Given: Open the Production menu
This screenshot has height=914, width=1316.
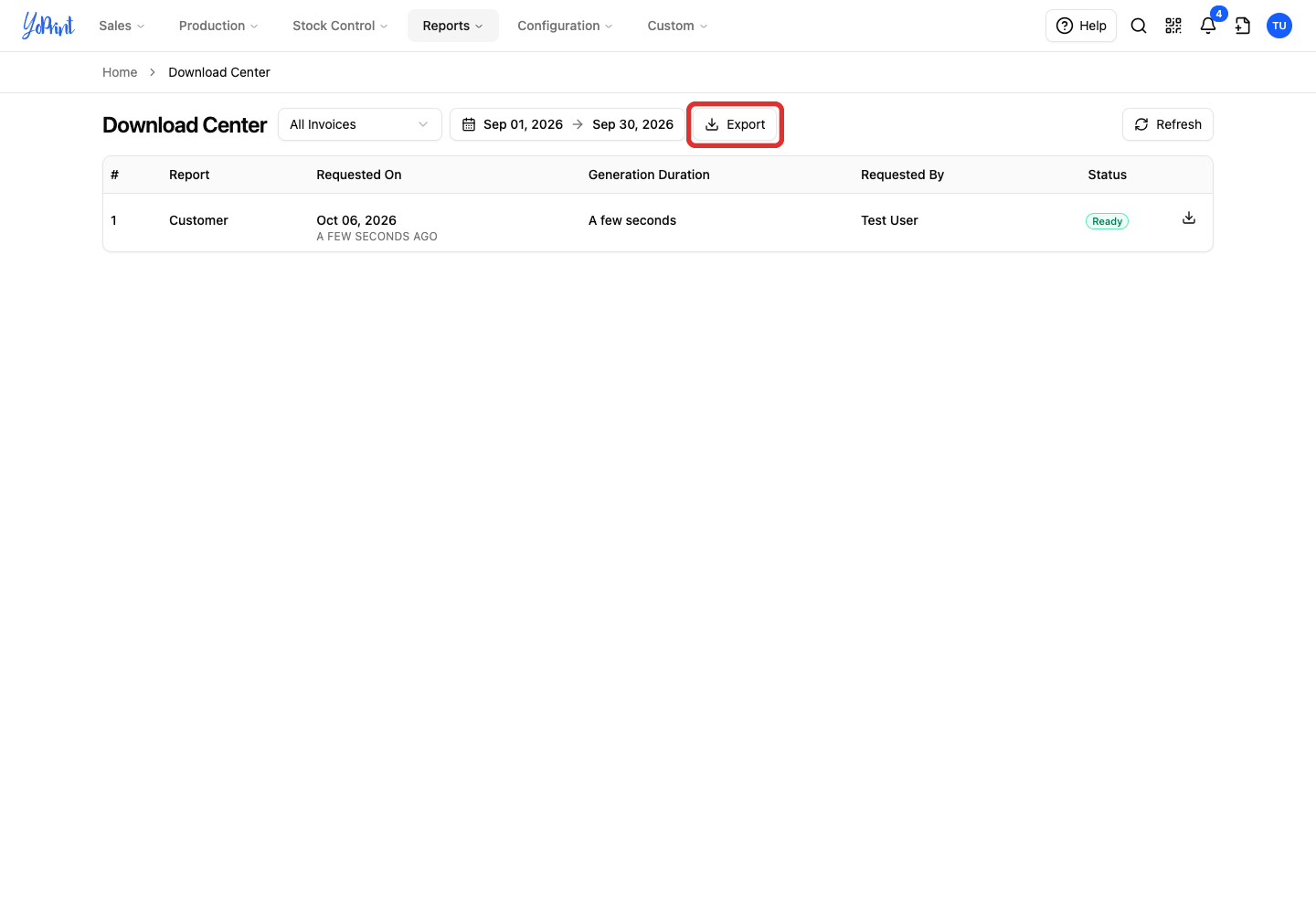Looking at the screenshot, I should pyautogui.click(x=218, y=26).
